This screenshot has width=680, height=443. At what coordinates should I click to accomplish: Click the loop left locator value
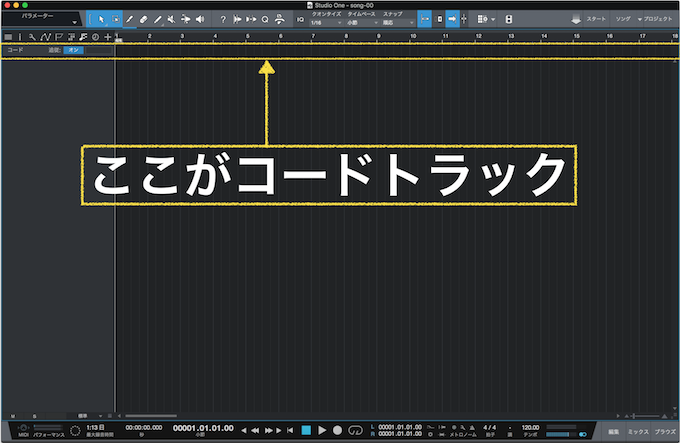pyautogui.click(x=399, y=427)
